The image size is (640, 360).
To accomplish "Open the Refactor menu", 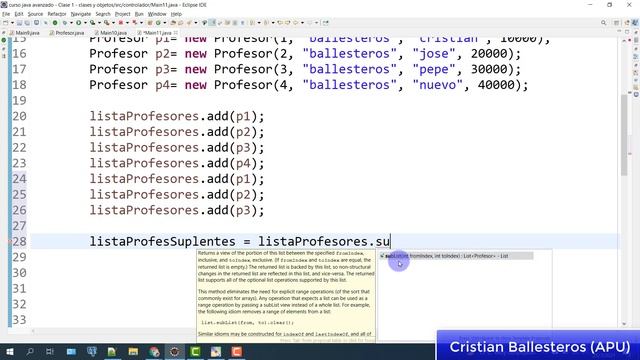I will tap(57, 14).
